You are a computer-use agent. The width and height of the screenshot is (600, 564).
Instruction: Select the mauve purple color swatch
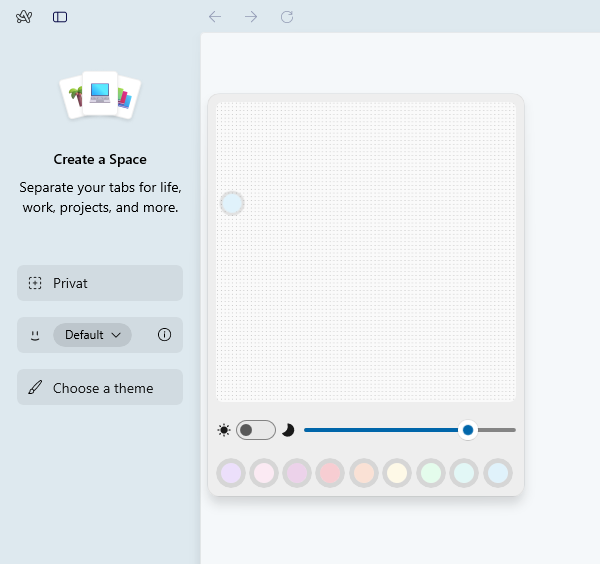(x=297, y=473)
